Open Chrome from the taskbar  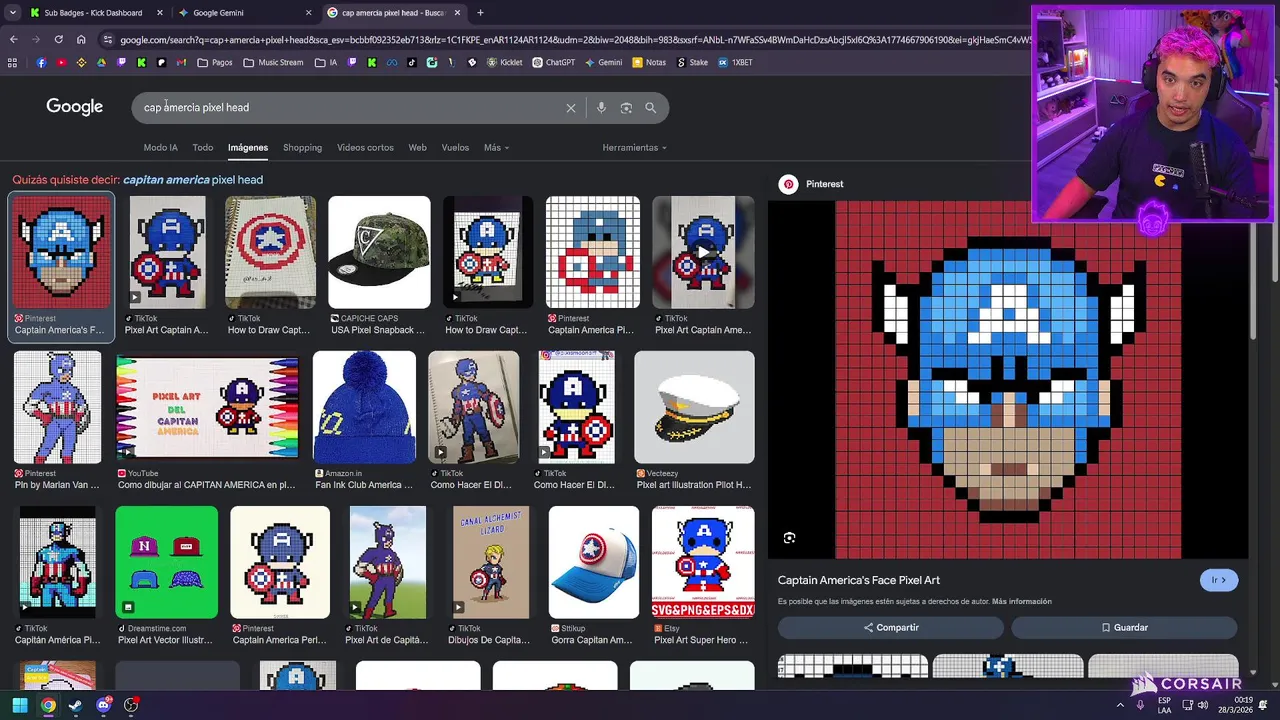[x=48, y=705]
